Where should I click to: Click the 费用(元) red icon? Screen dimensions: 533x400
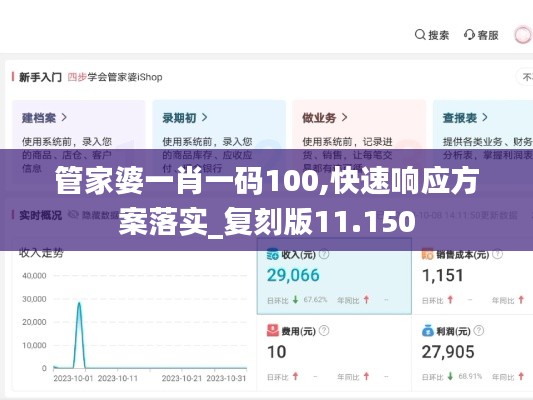273,331
